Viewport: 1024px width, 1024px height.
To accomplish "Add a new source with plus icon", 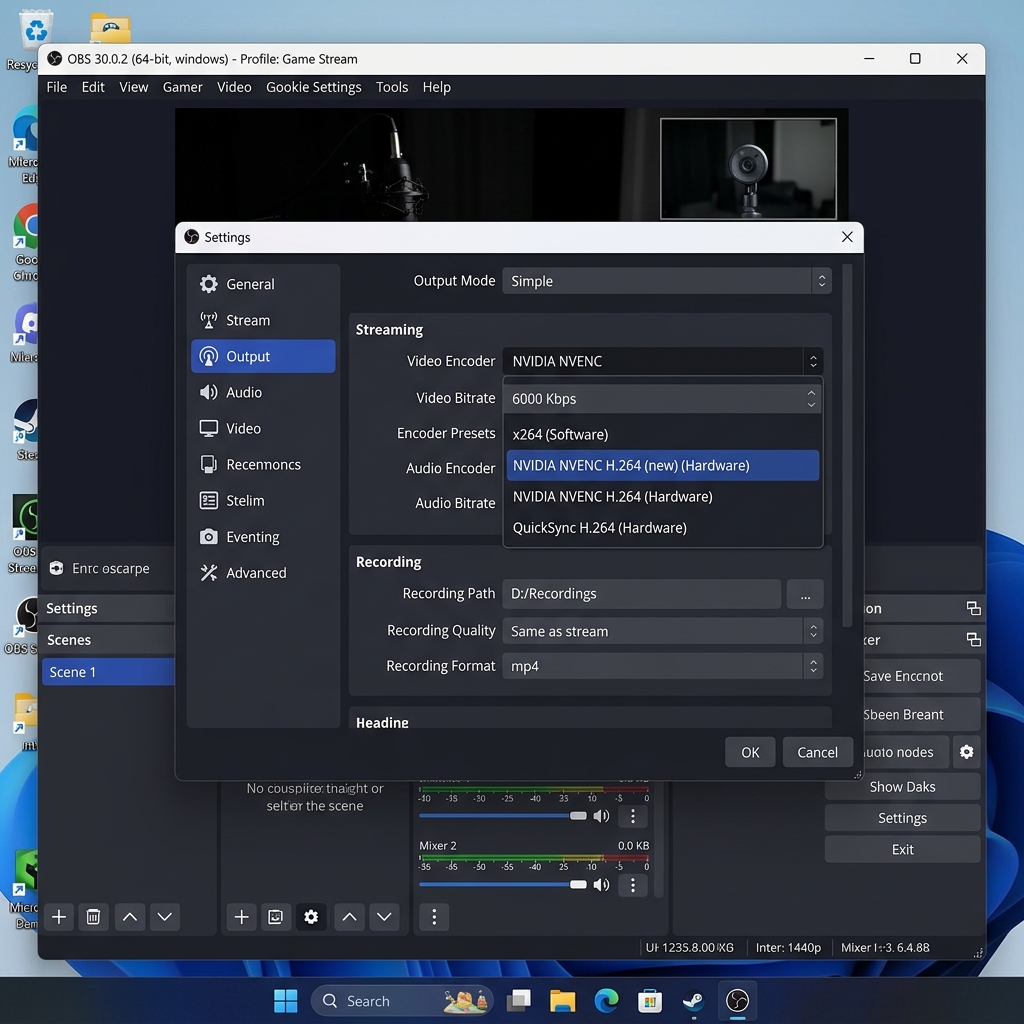I will point(242,917).
